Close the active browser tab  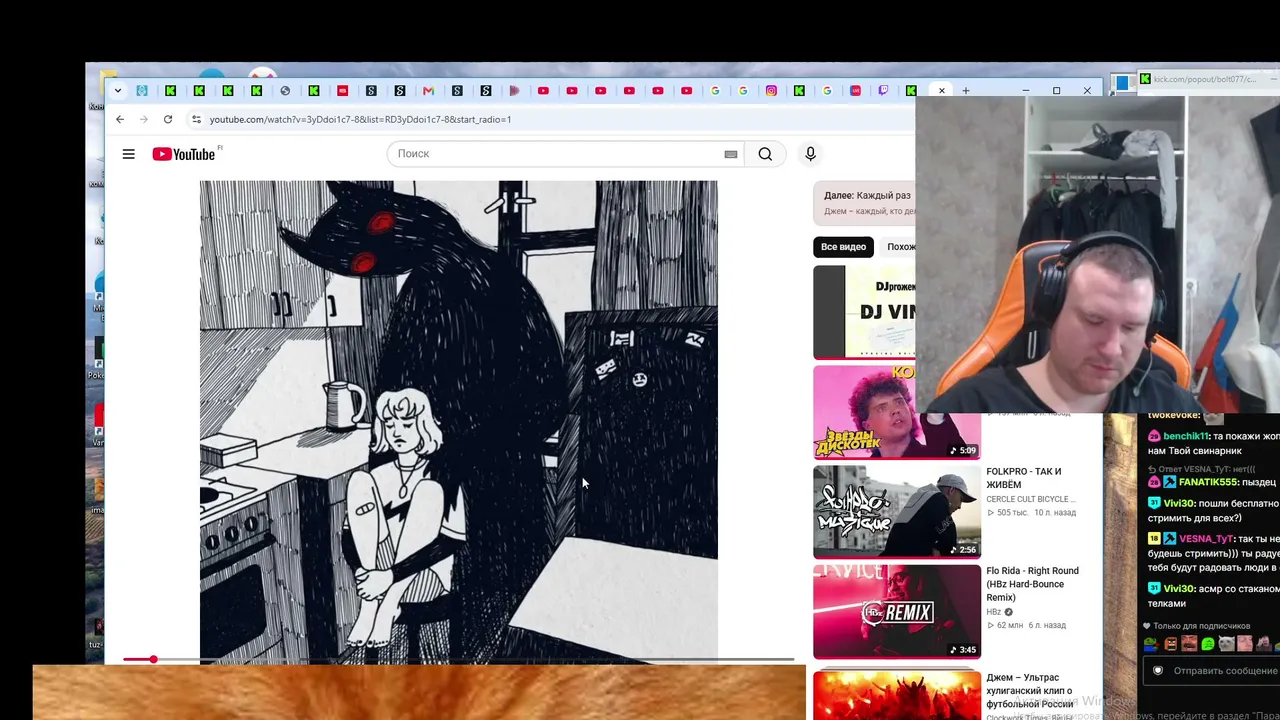tap(942, 91)
